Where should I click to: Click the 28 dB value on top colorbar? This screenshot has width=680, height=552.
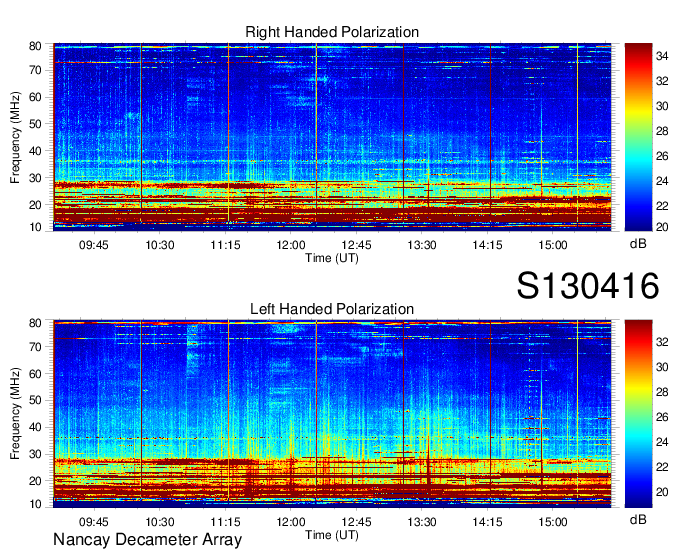click(x=662, y=131)
